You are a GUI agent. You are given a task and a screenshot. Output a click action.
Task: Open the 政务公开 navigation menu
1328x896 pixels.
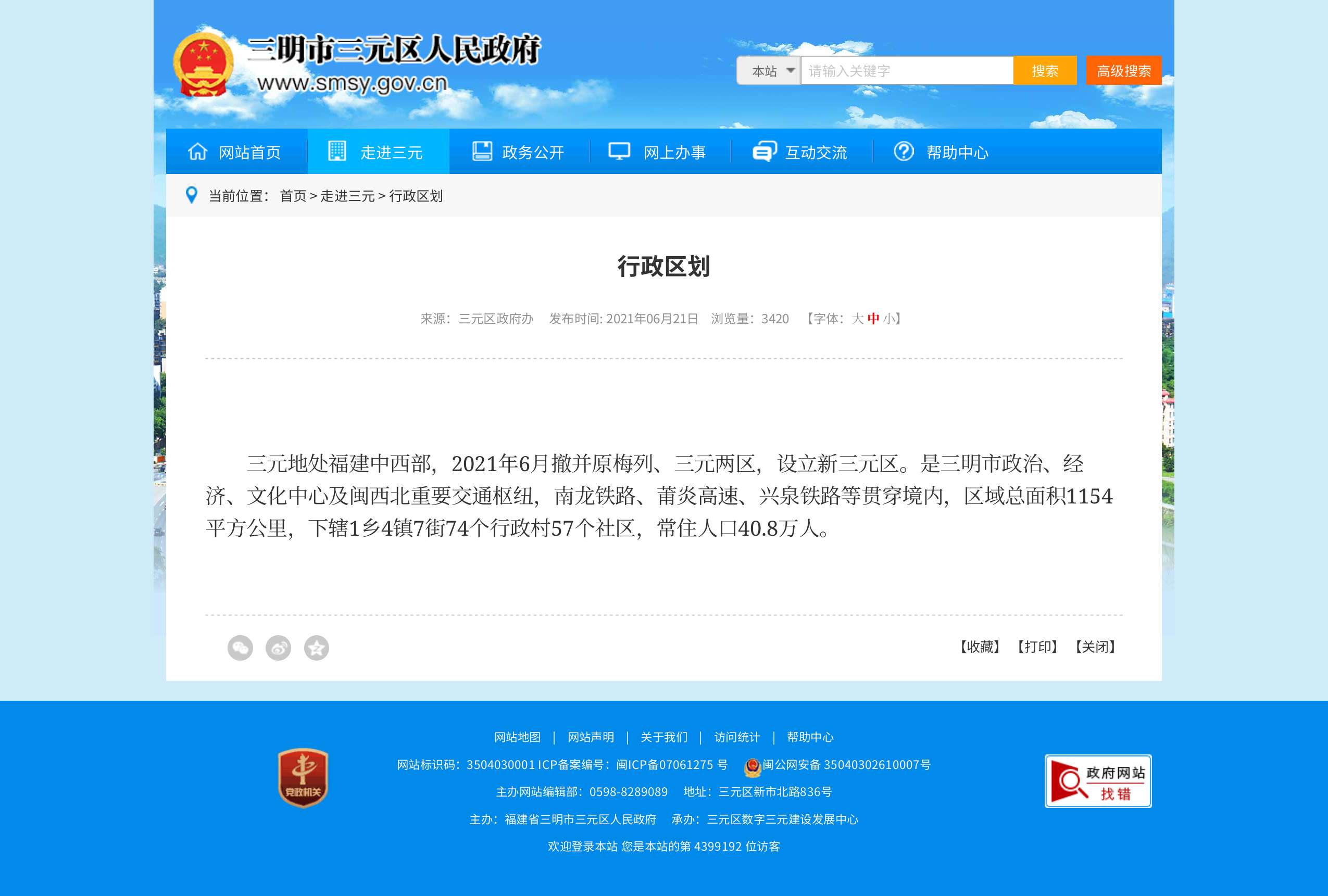click(x=519, y=152)
